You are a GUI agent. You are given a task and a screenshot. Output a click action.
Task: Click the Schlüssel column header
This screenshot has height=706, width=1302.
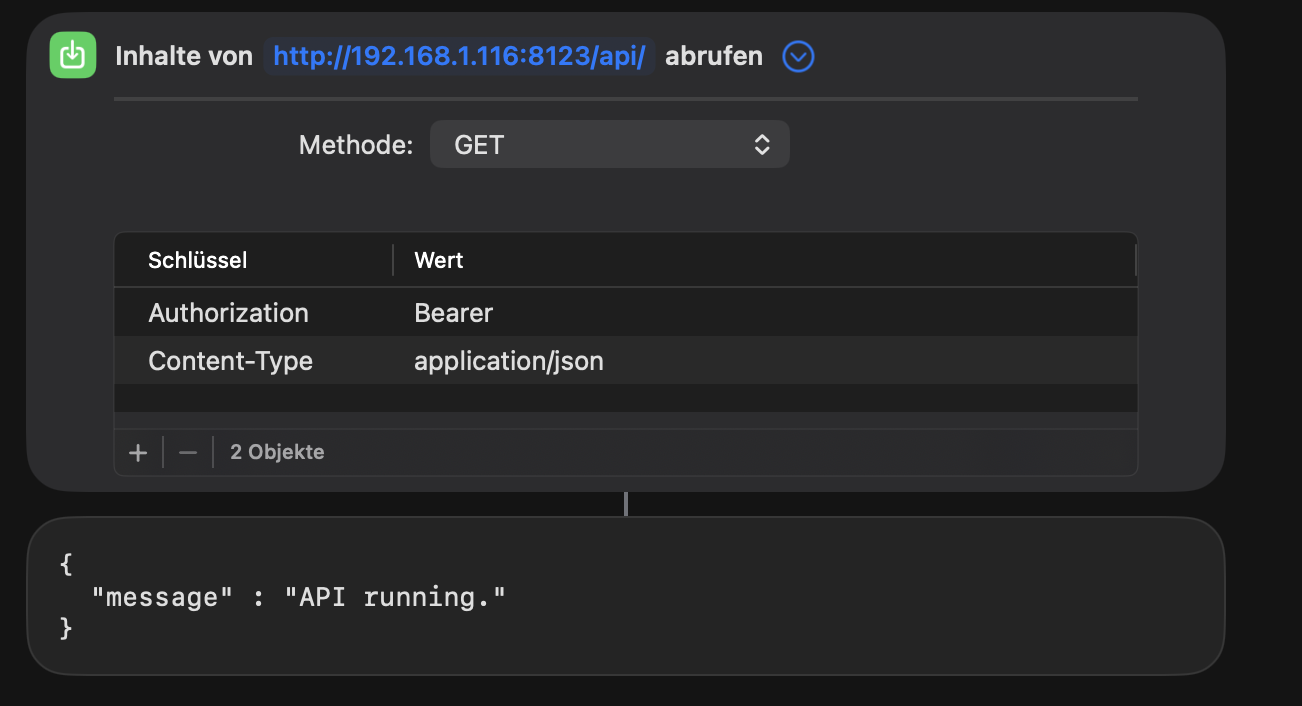click(x=198, y=261)
